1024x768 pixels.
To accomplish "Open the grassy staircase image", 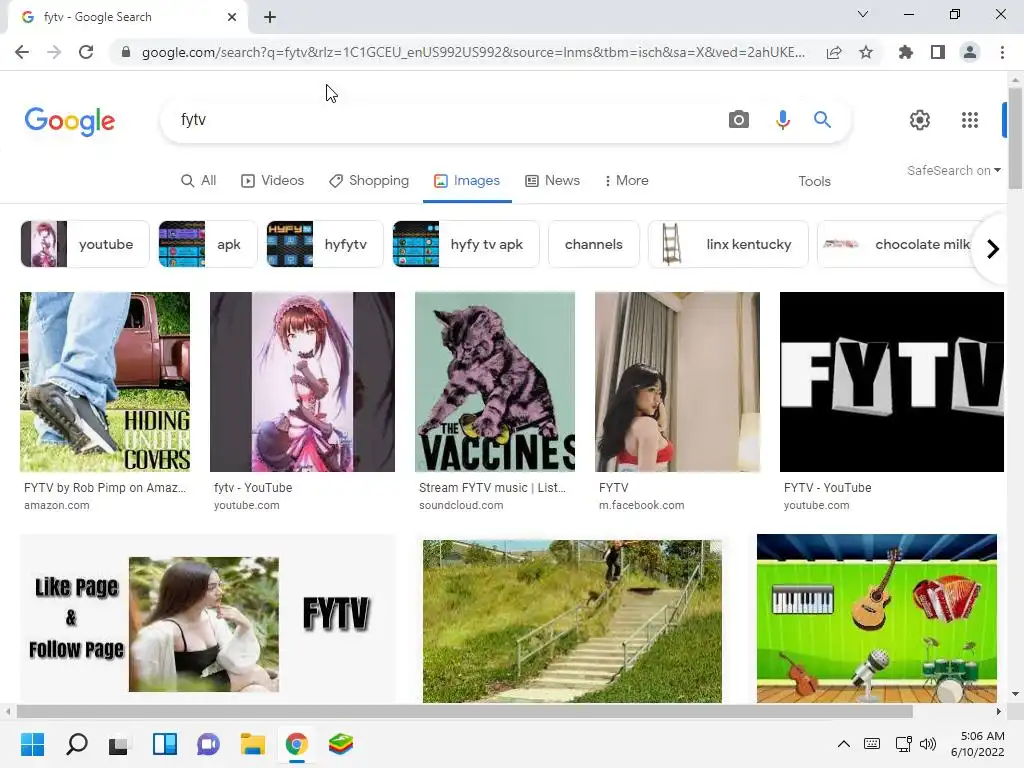I will click(x=572, y=621).
